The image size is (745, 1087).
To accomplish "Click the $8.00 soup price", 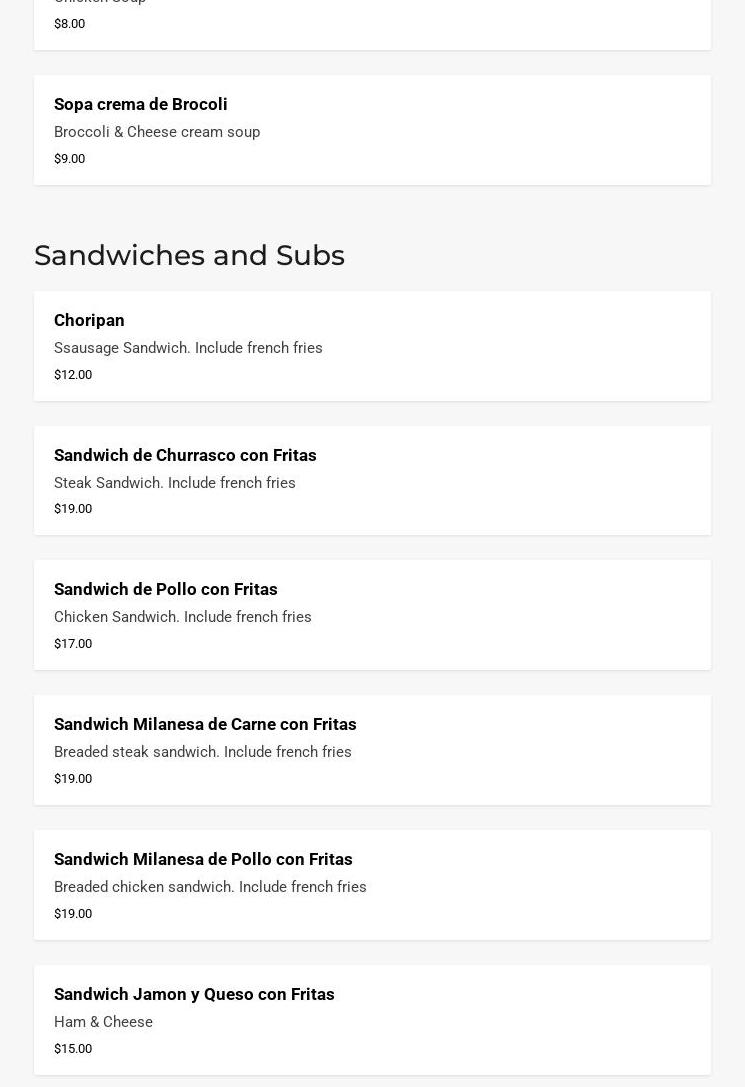I will click(69, 24).
